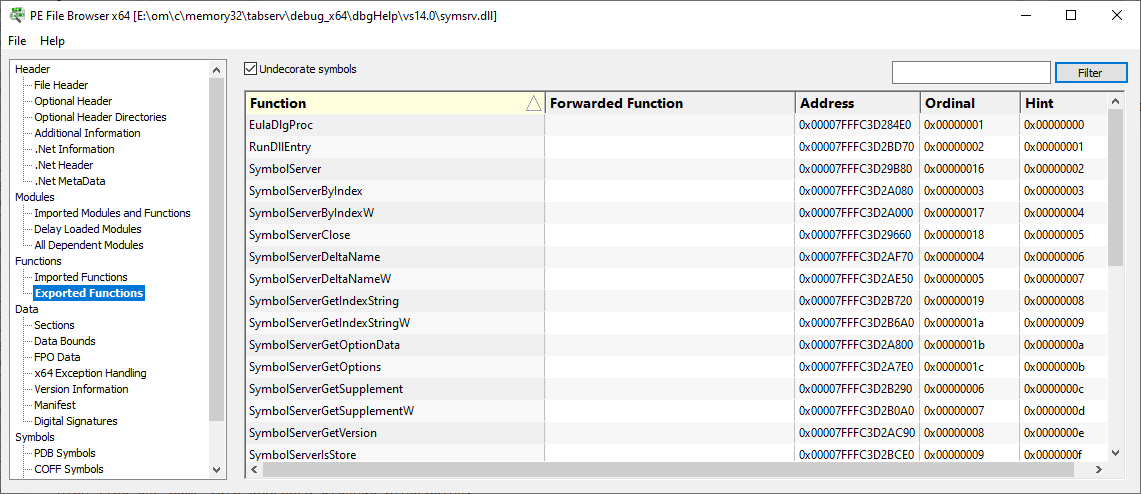Select File Header in the tree
This screenshot has height=494, width=1141.
61,85
